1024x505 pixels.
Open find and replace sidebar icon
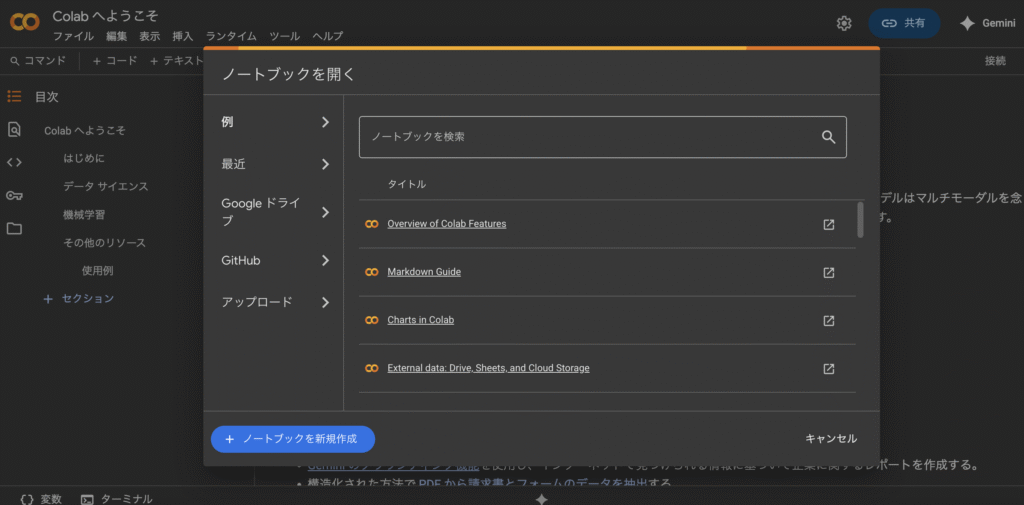(14, 129)
